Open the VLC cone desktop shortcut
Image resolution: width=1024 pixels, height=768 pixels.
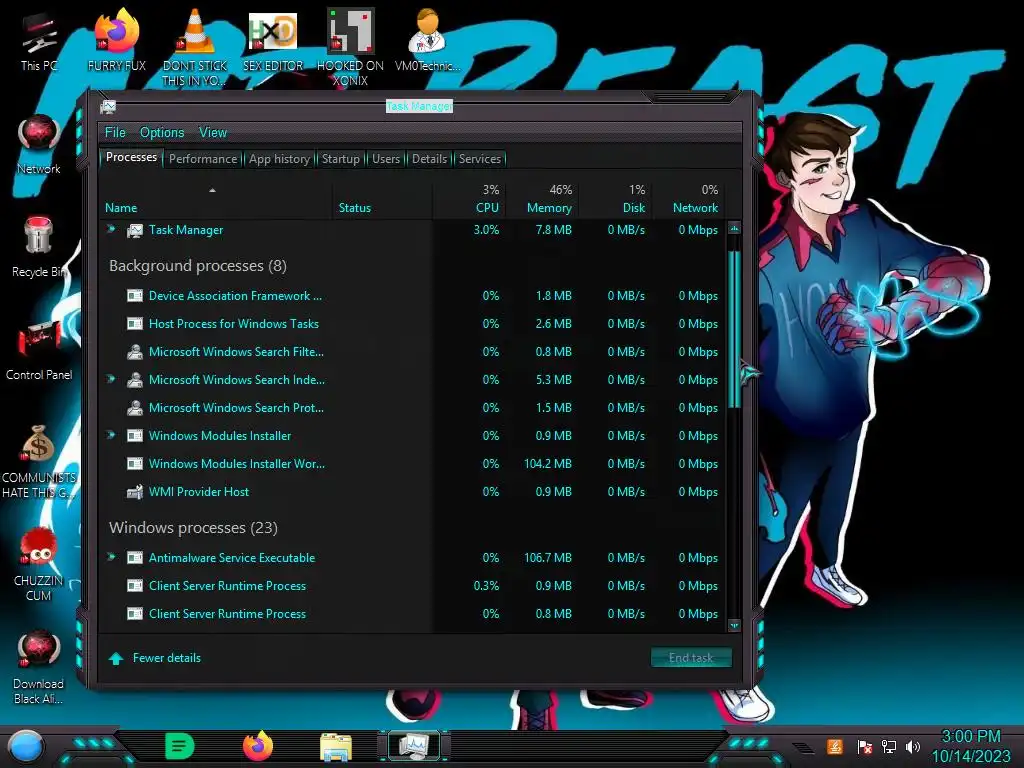coord(195,47)
